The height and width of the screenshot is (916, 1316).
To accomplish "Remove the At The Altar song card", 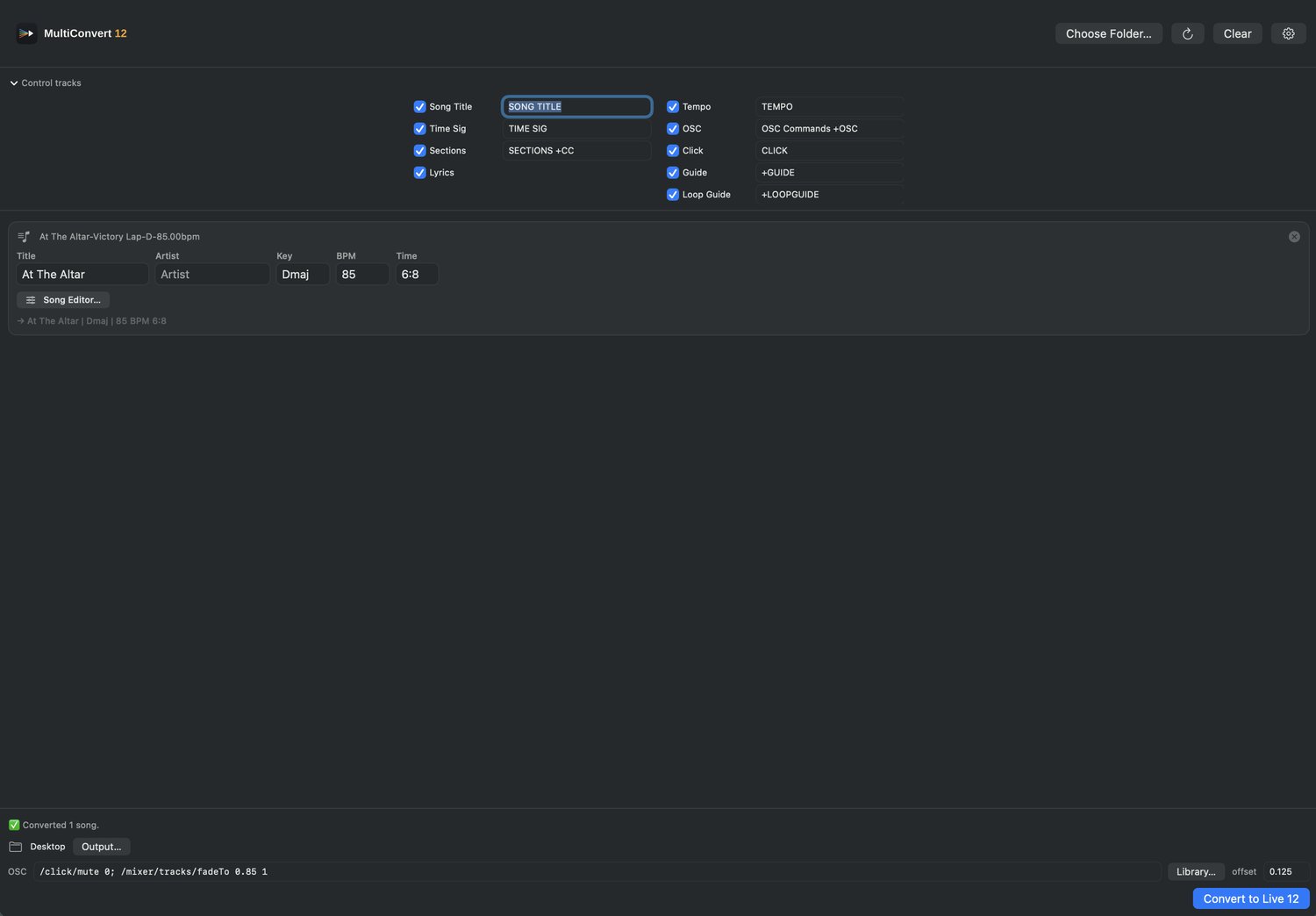I will (x=1294, y=237).
